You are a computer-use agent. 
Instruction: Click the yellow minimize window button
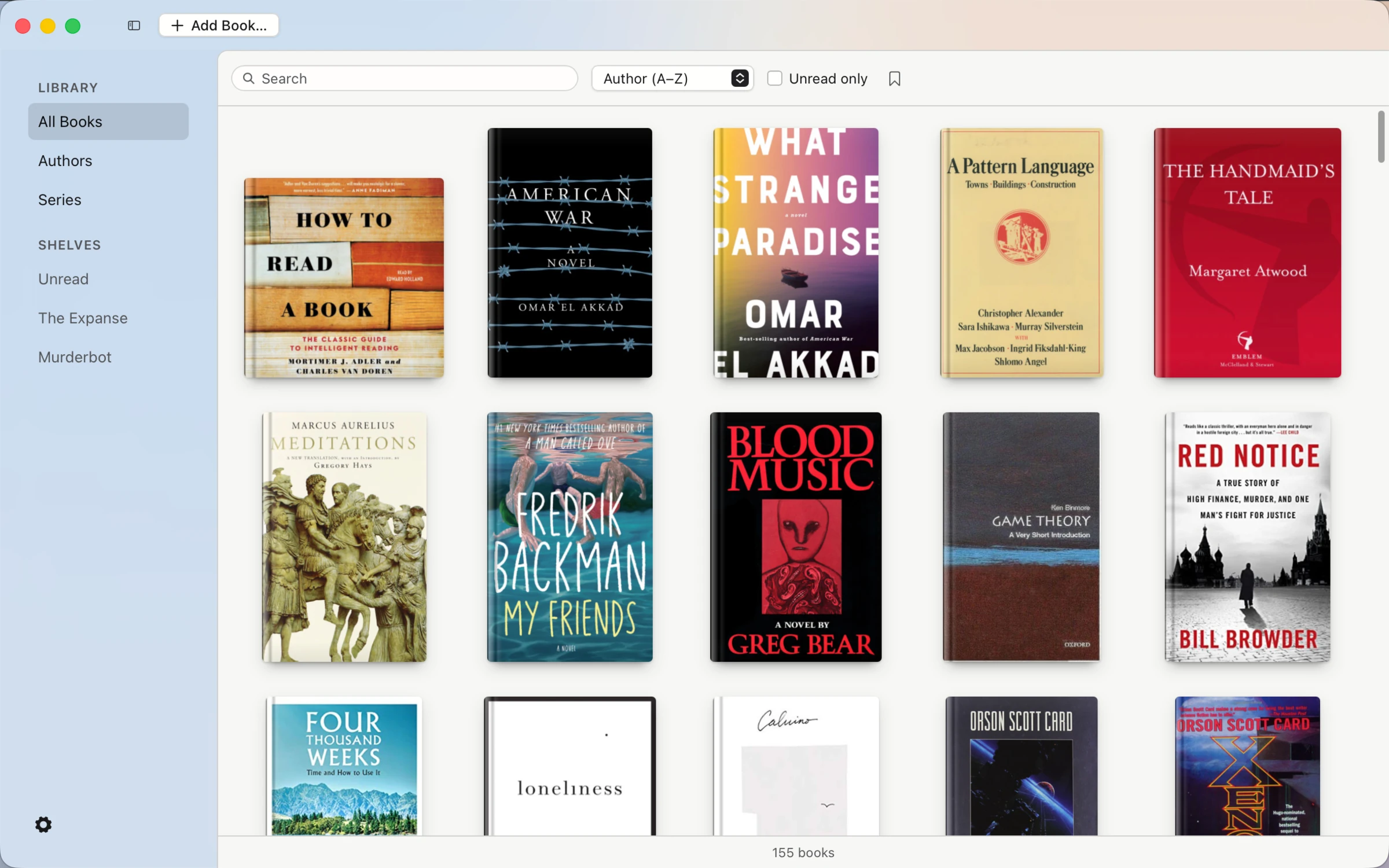click(x=47, y=26)
